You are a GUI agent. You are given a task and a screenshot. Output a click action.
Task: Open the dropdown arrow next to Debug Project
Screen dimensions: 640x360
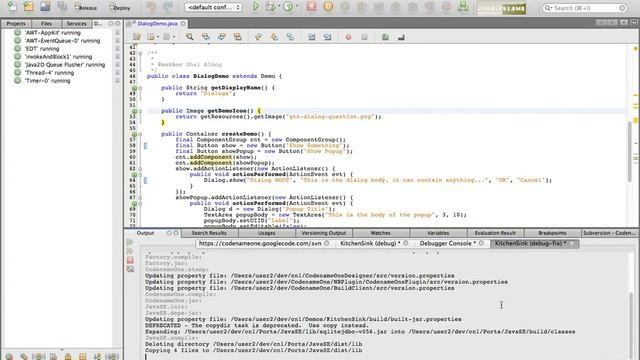279,7
